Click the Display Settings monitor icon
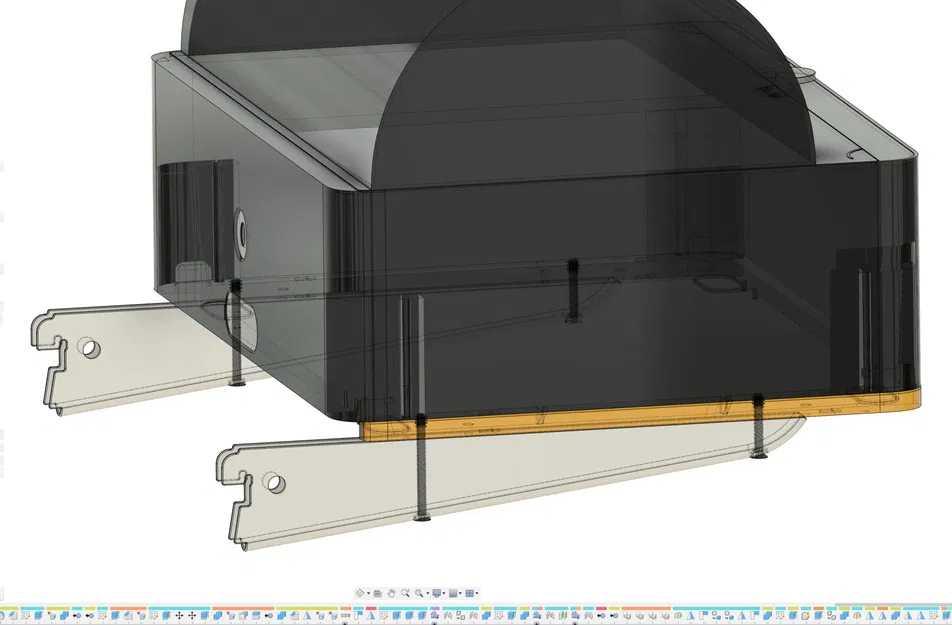This screenshot has width=952, height=625. click(437, 593)
